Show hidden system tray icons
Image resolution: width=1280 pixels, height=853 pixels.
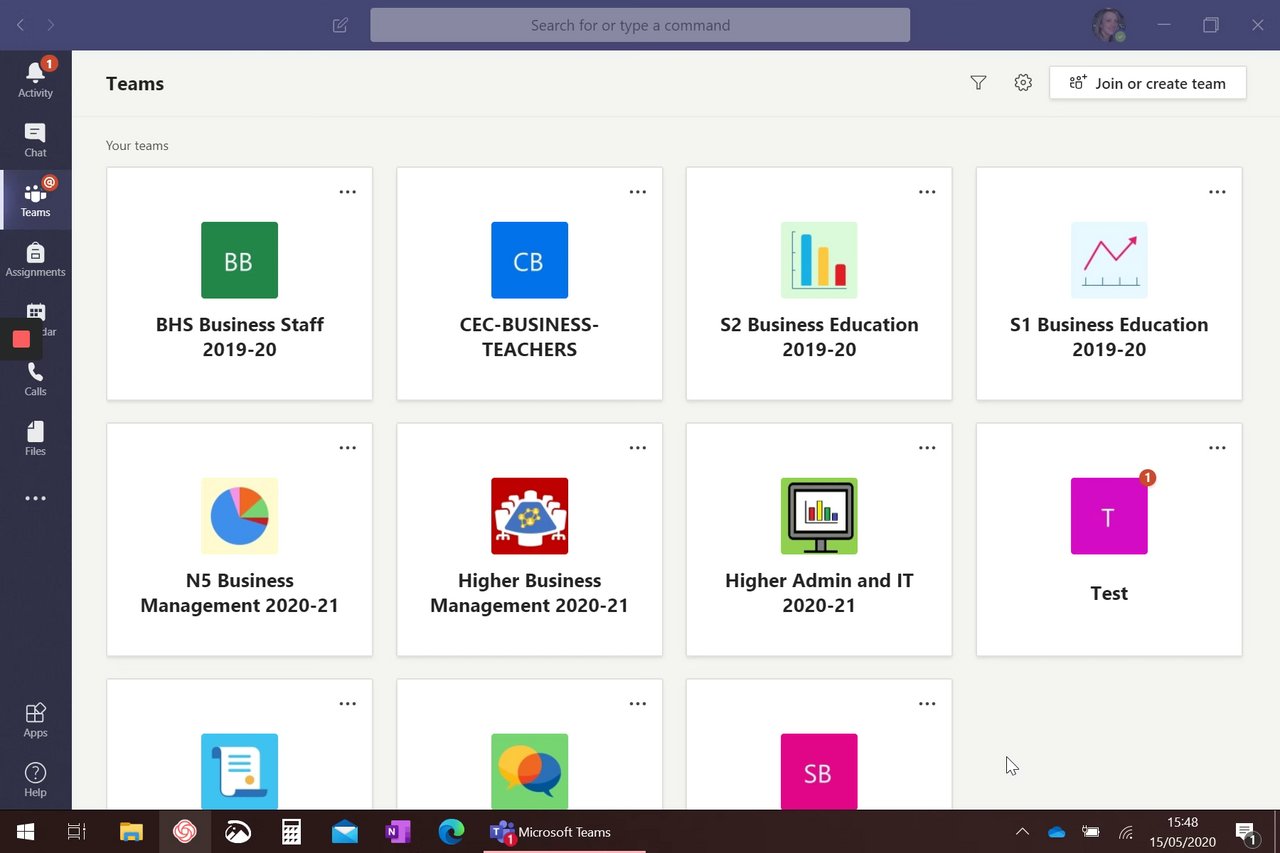[1022, 832]
